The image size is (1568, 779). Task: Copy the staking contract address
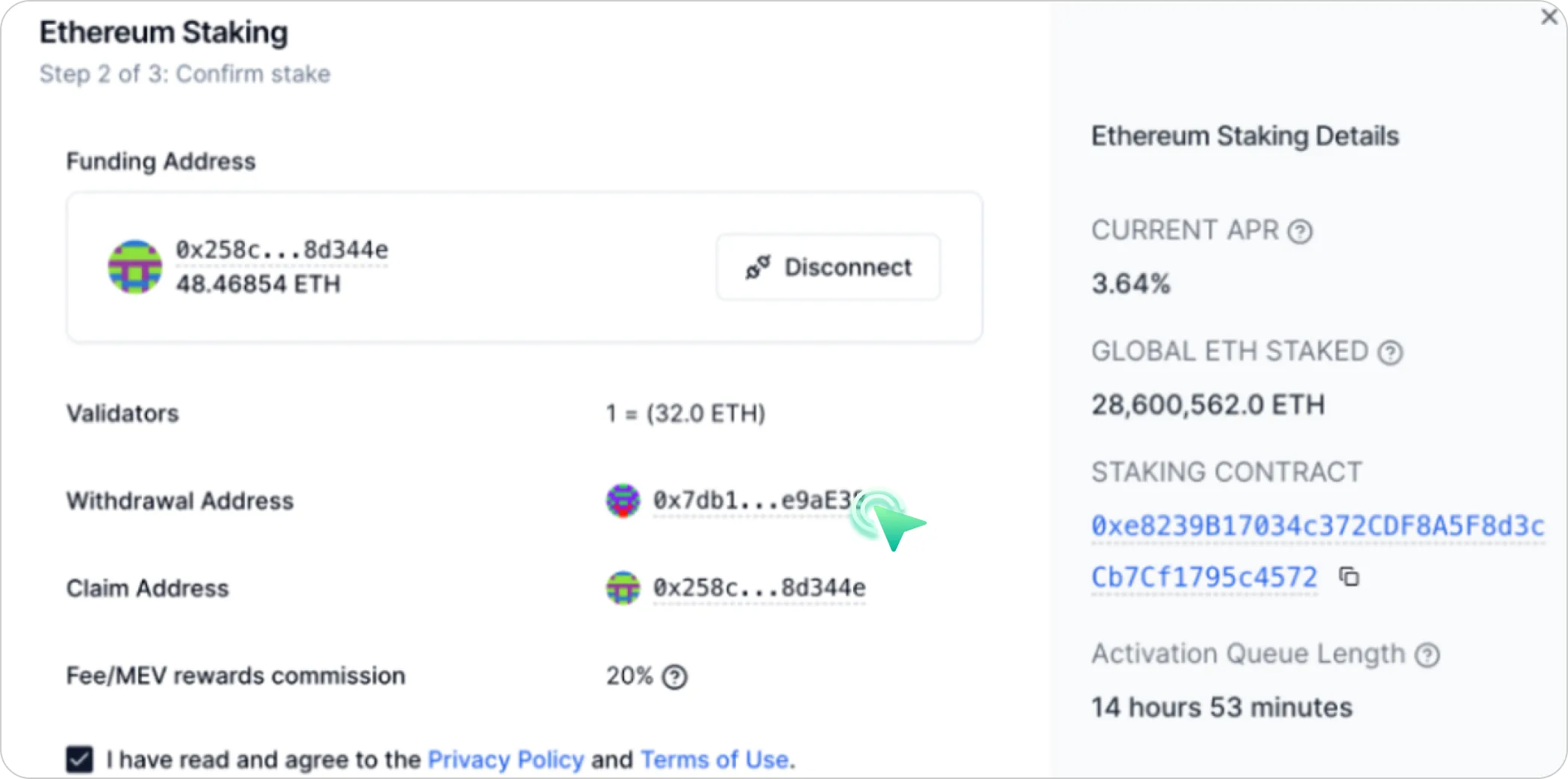tap(1349, 577)
